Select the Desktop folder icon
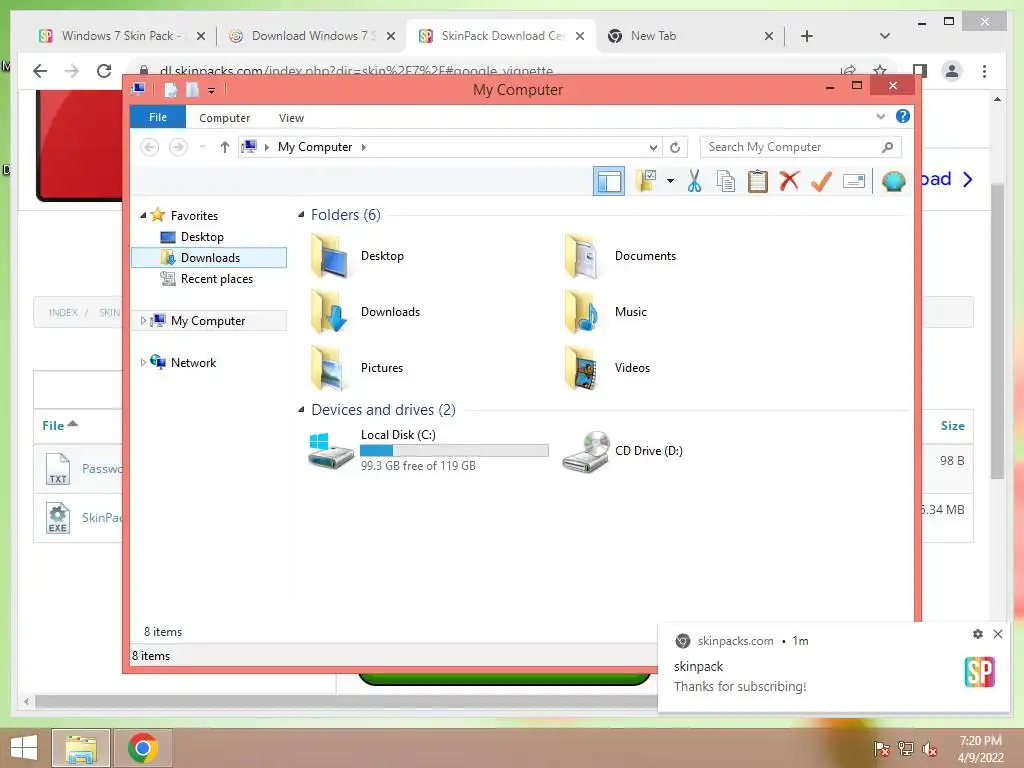The width and height of the screenshot is (1024, 768). [x=328, y=256]
